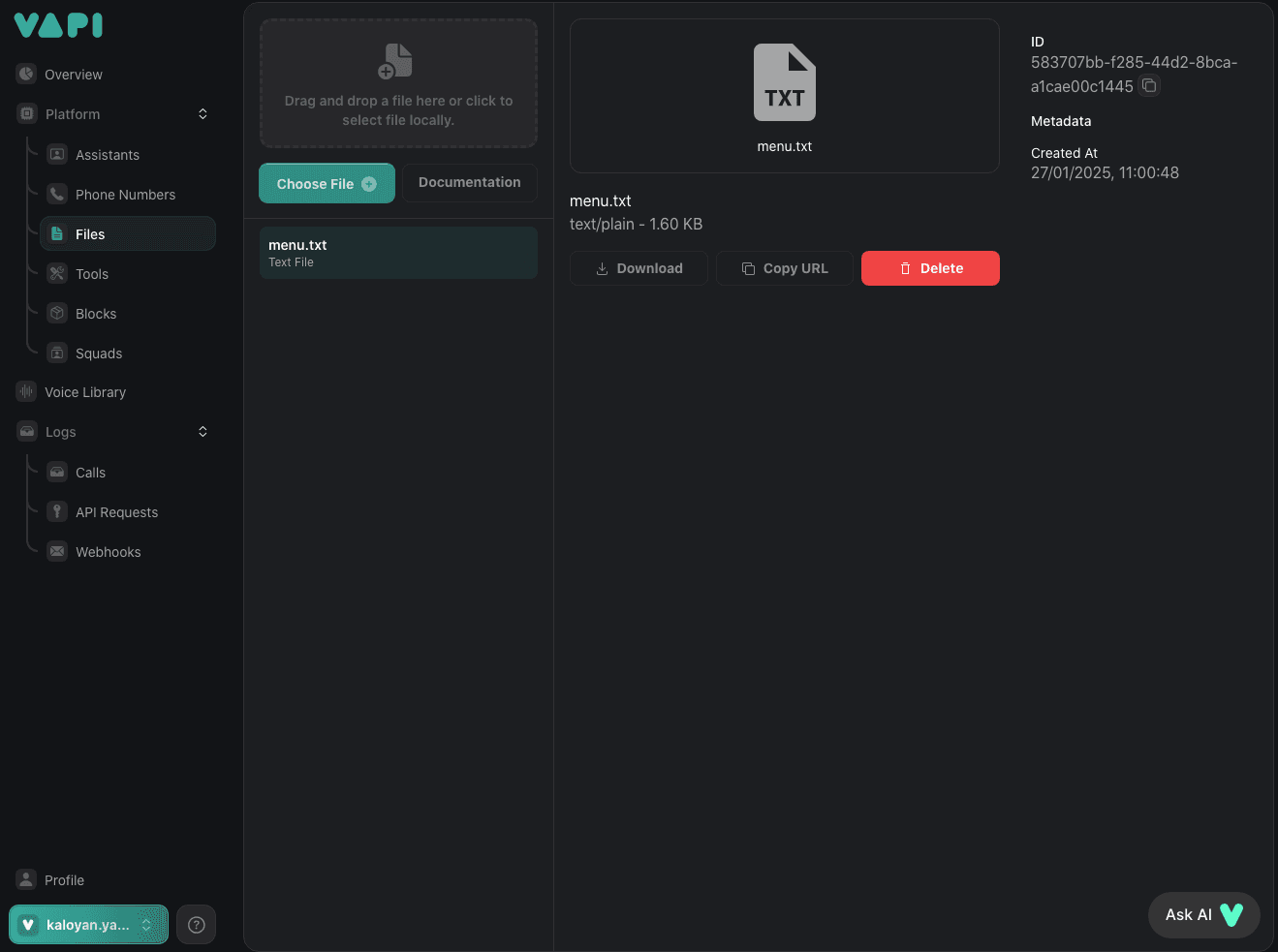Open the kaloyan.ya... account switcher
Image resolution: width=1278 pixels, height=952 pixels.
click(x=88, y=925)
